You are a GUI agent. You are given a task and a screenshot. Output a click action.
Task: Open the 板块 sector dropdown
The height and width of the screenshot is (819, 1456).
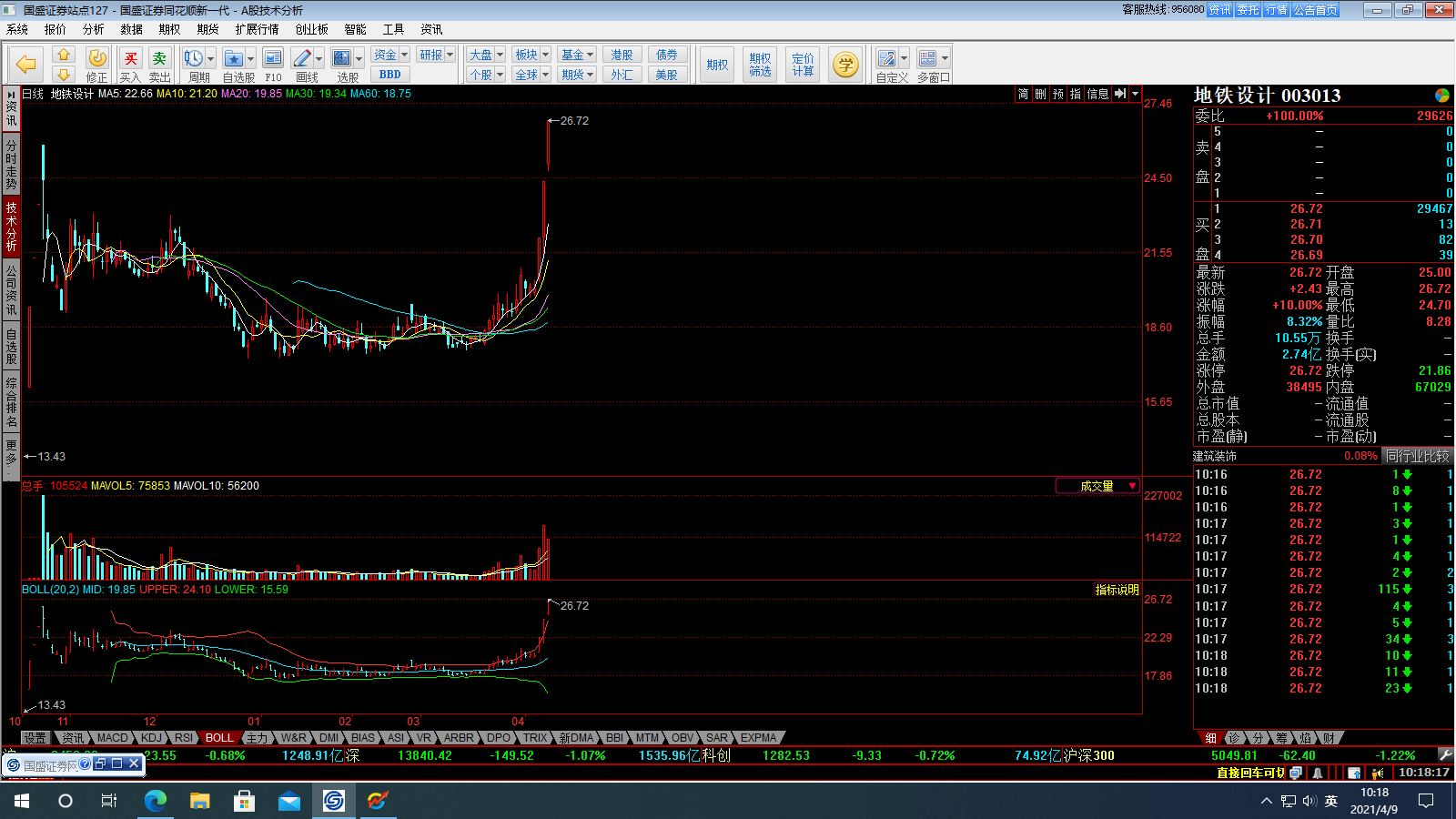(531, 55)
